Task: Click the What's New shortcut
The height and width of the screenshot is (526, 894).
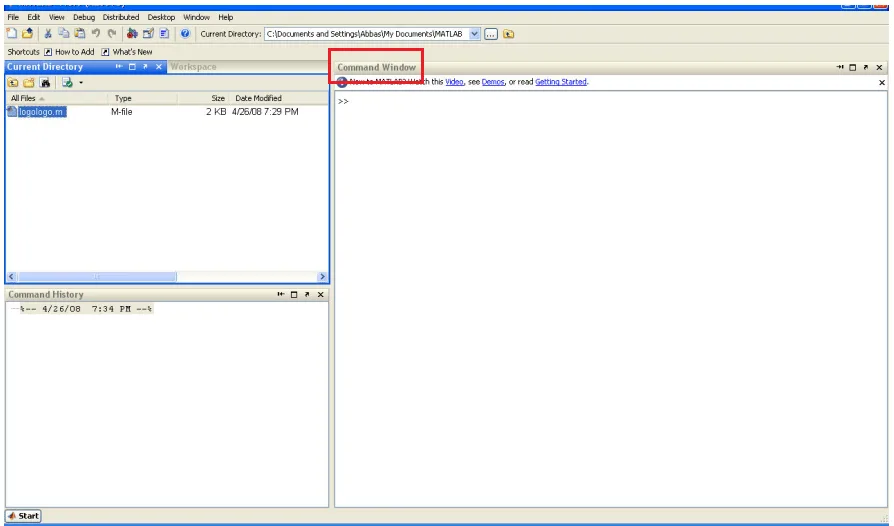Action: [127, 52]
